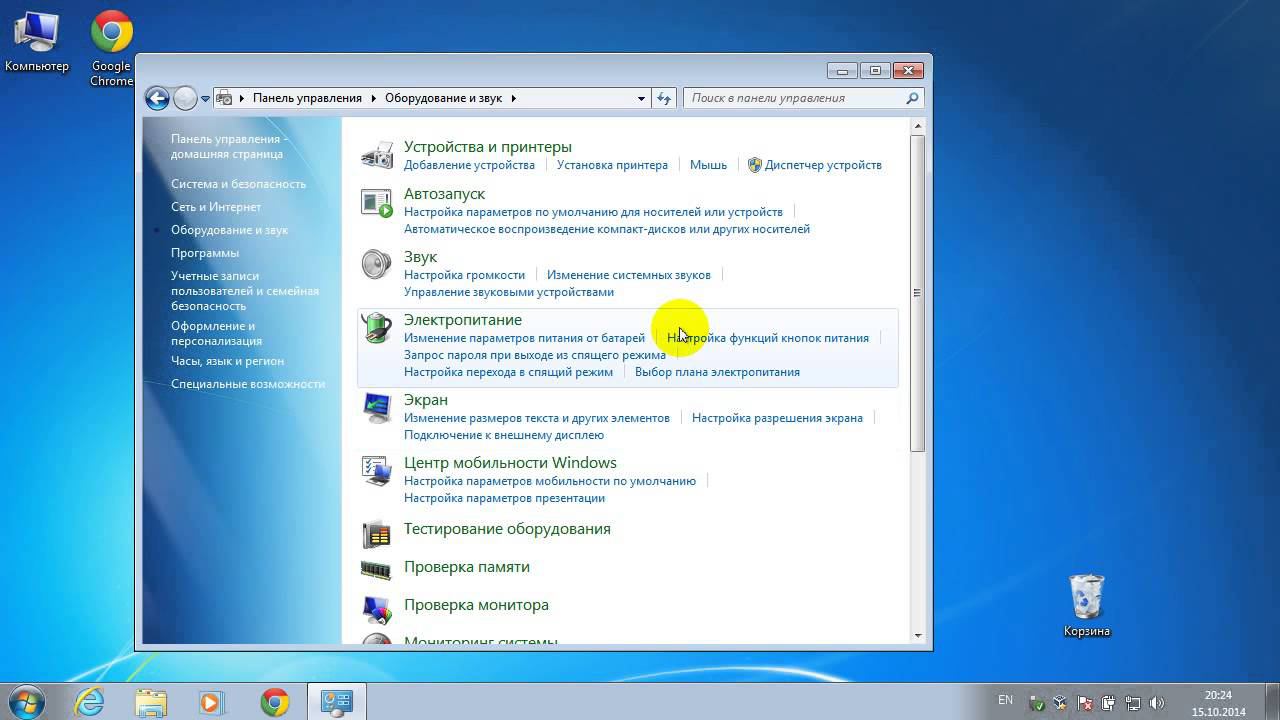Viewport: 1280px width, 720px height.
Task: Click the Devices and Printers category icon
Action: point(377,155)
